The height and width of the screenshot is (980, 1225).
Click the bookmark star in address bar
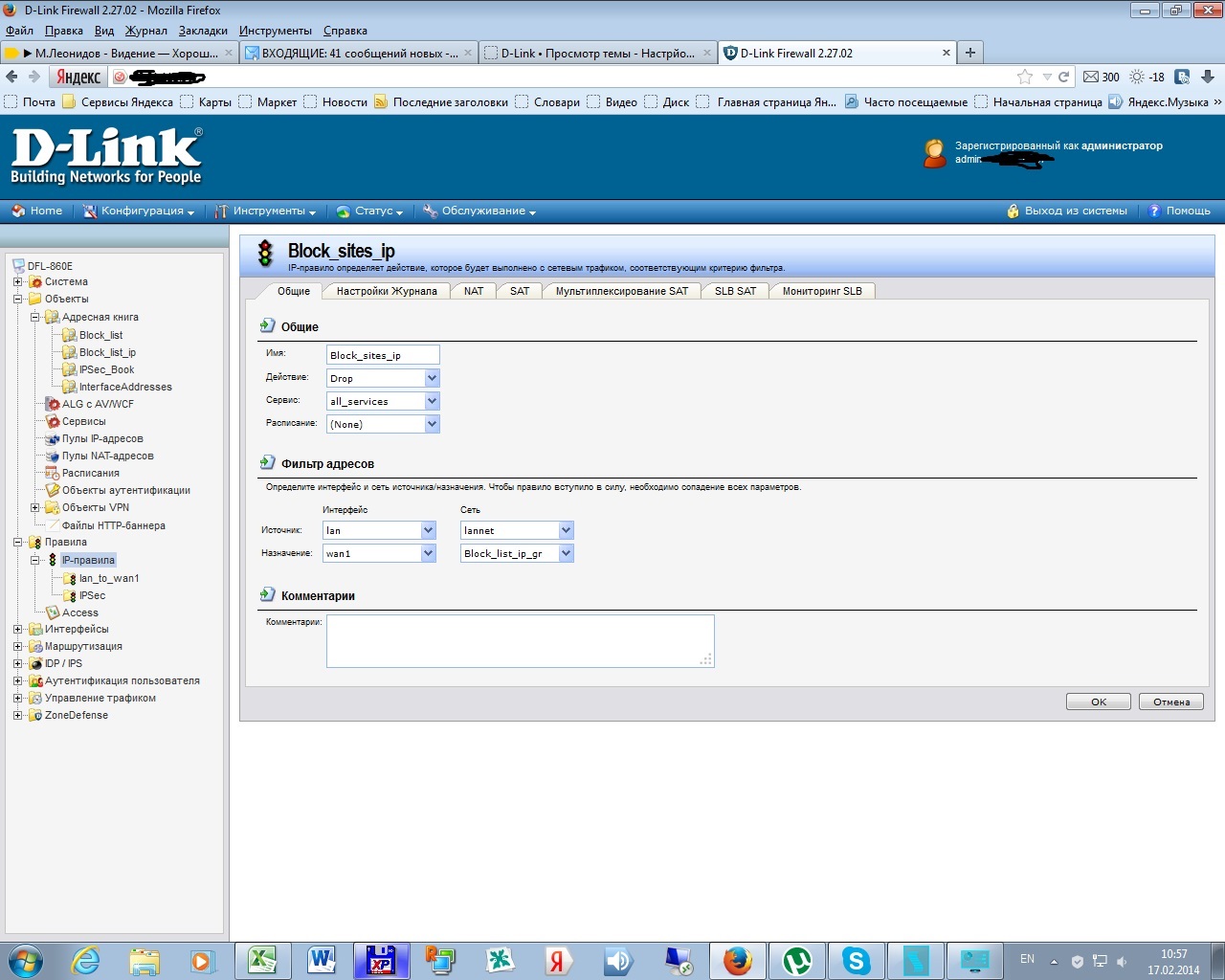[1025, 77]
